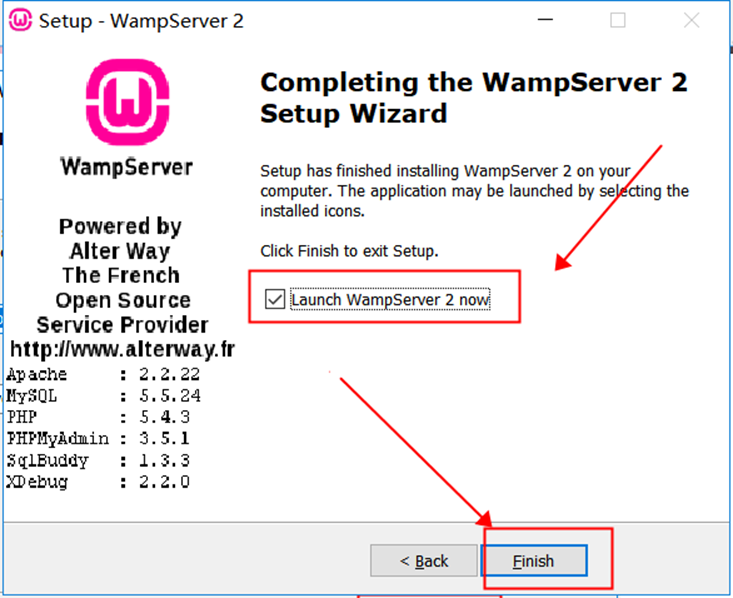This screenshot has width=733, height=598.
Task: Click the PHP 5.4.3 version line
Action: [98, 417]
